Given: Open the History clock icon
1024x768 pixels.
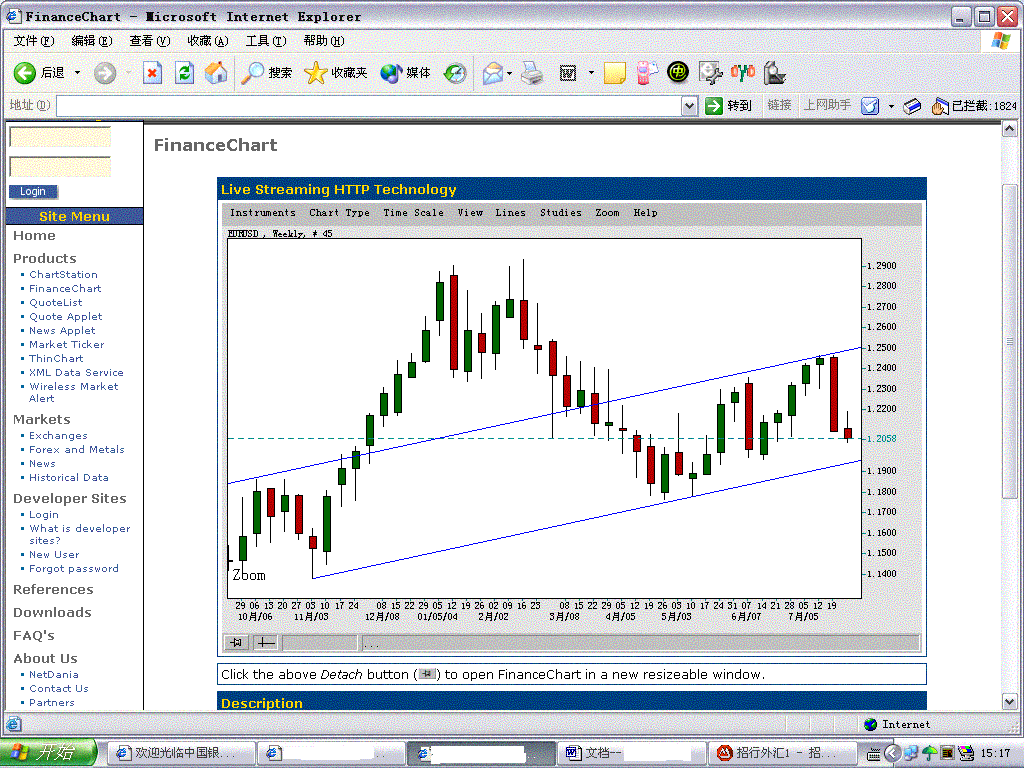Looking at the screenshot, I should pyautogui.click(x=455, y=72).
